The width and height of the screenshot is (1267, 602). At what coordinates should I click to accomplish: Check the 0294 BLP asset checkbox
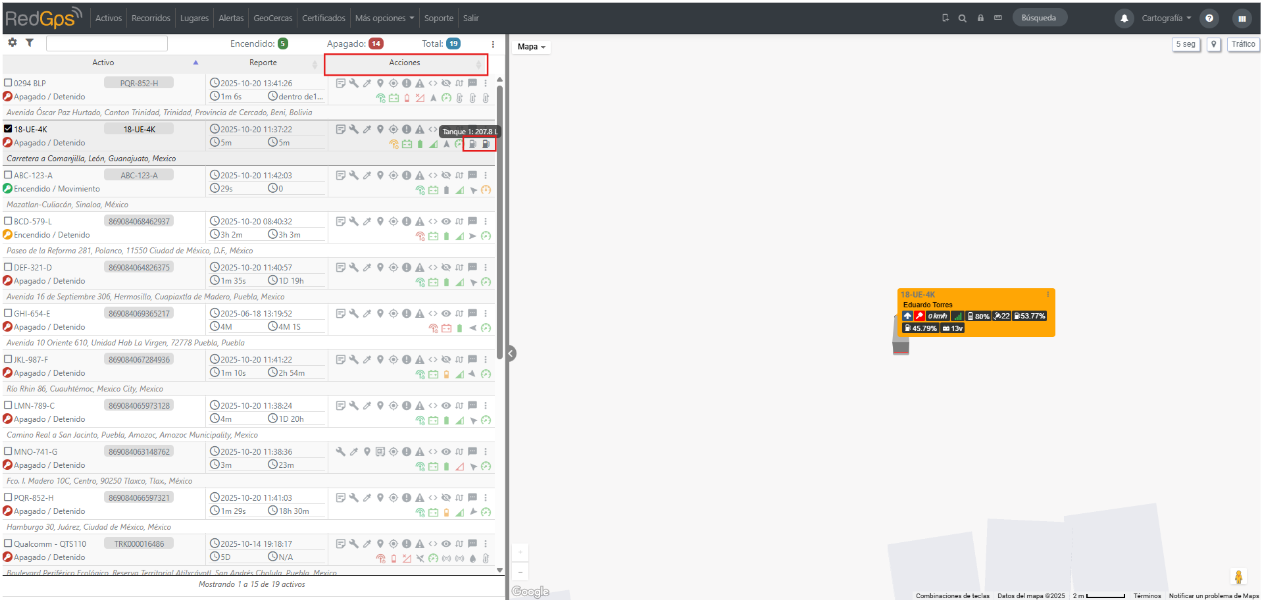[x=8, y=83]
